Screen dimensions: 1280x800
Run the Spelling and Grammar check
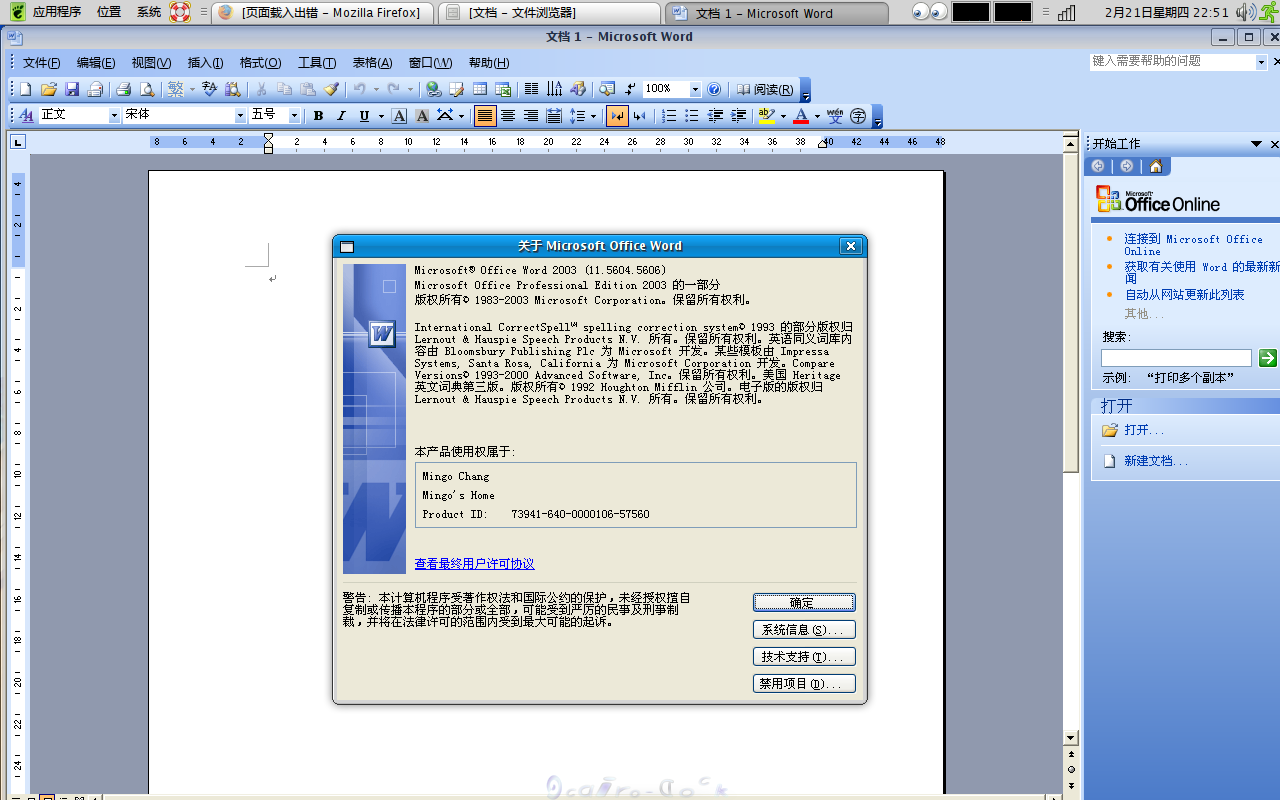[x=209, y=89]
